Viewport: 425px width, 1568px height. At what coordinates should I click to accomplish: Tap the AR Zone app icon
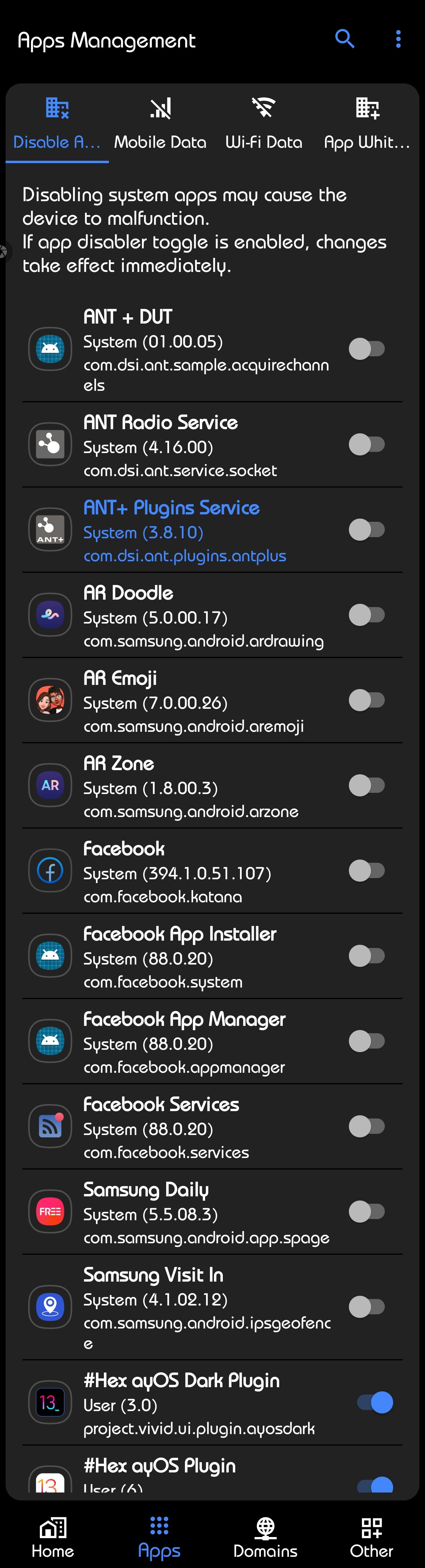pyautogui.click(x=50, y=785)
